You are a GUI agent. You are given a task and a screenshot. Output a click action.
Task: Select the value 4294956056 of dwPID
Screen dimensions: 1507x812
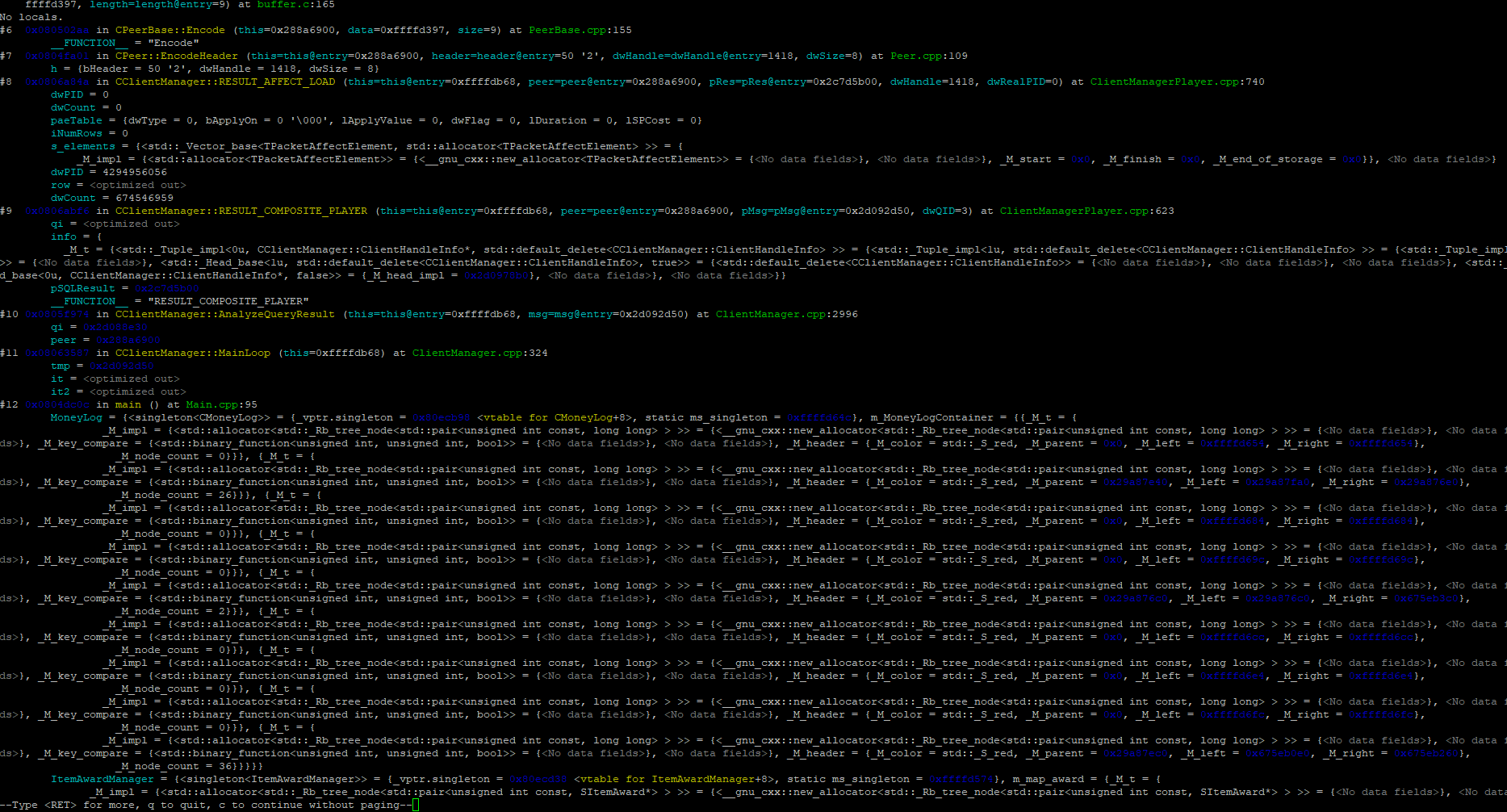134,172
